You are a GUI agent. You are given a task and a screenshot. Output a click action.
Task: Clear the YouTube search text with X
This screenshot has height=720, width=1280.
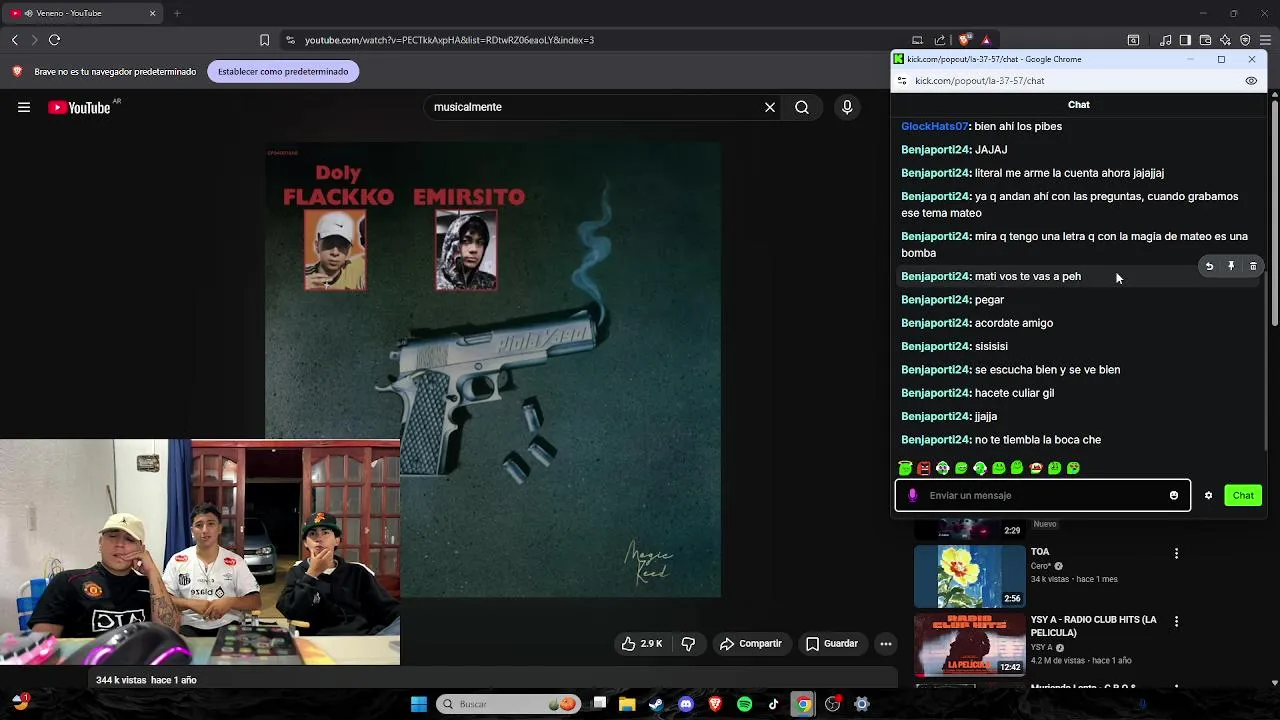click(x=770, y=107)
